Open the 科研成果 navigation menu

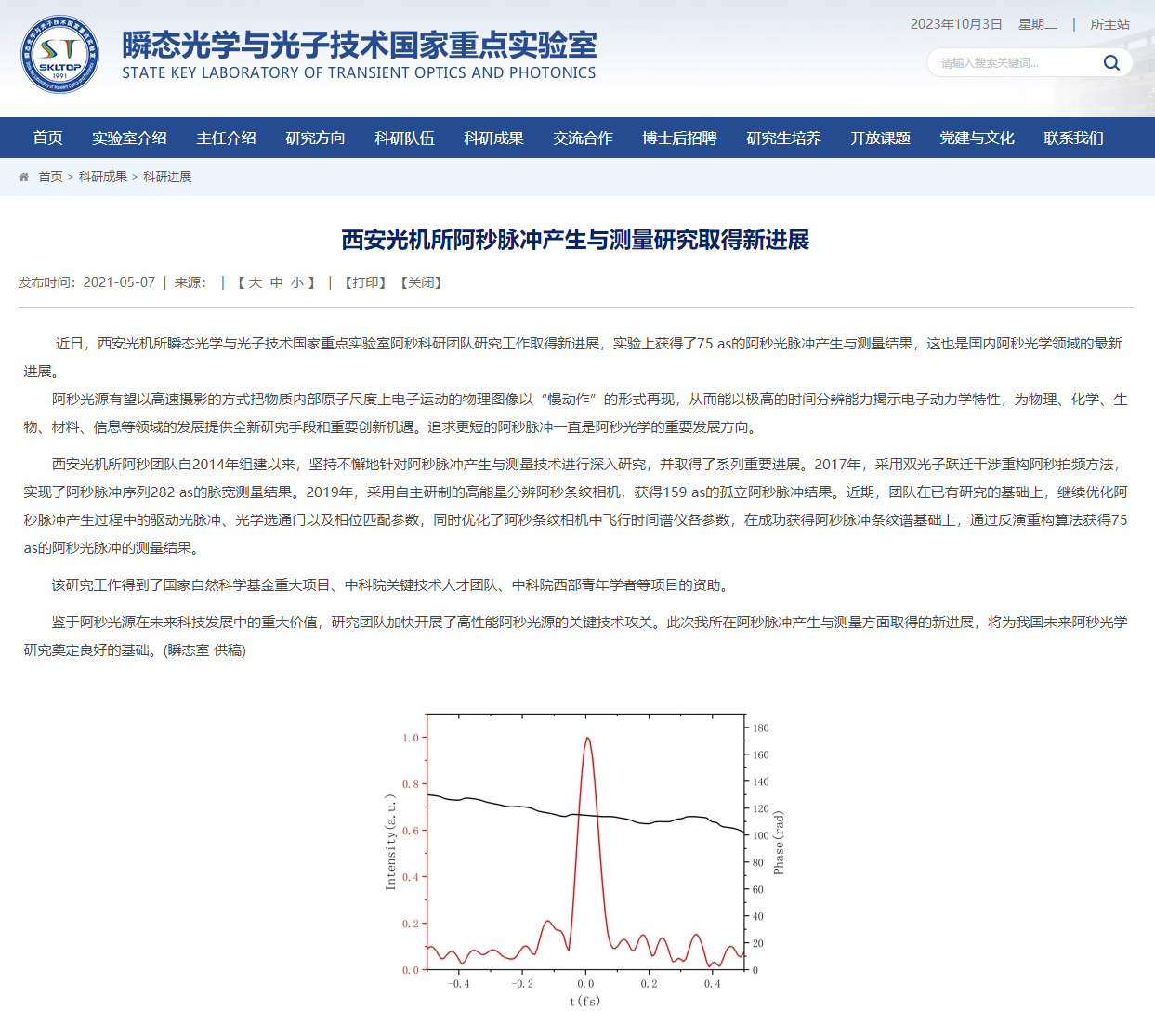click(493, 138)
